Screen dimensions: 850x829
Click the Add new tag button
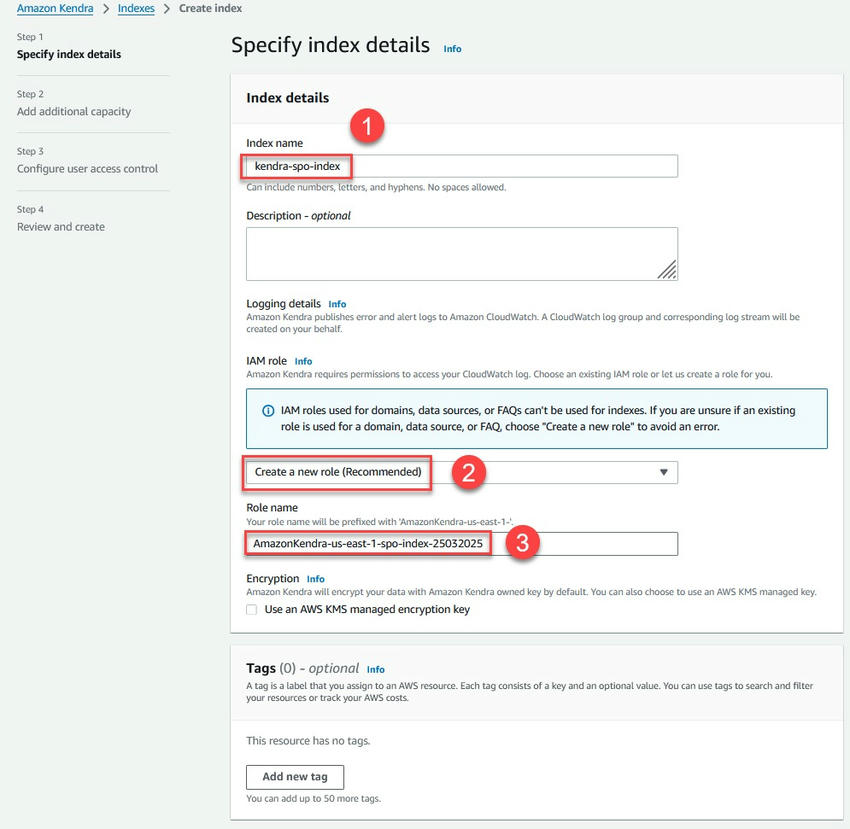[295, 777]
